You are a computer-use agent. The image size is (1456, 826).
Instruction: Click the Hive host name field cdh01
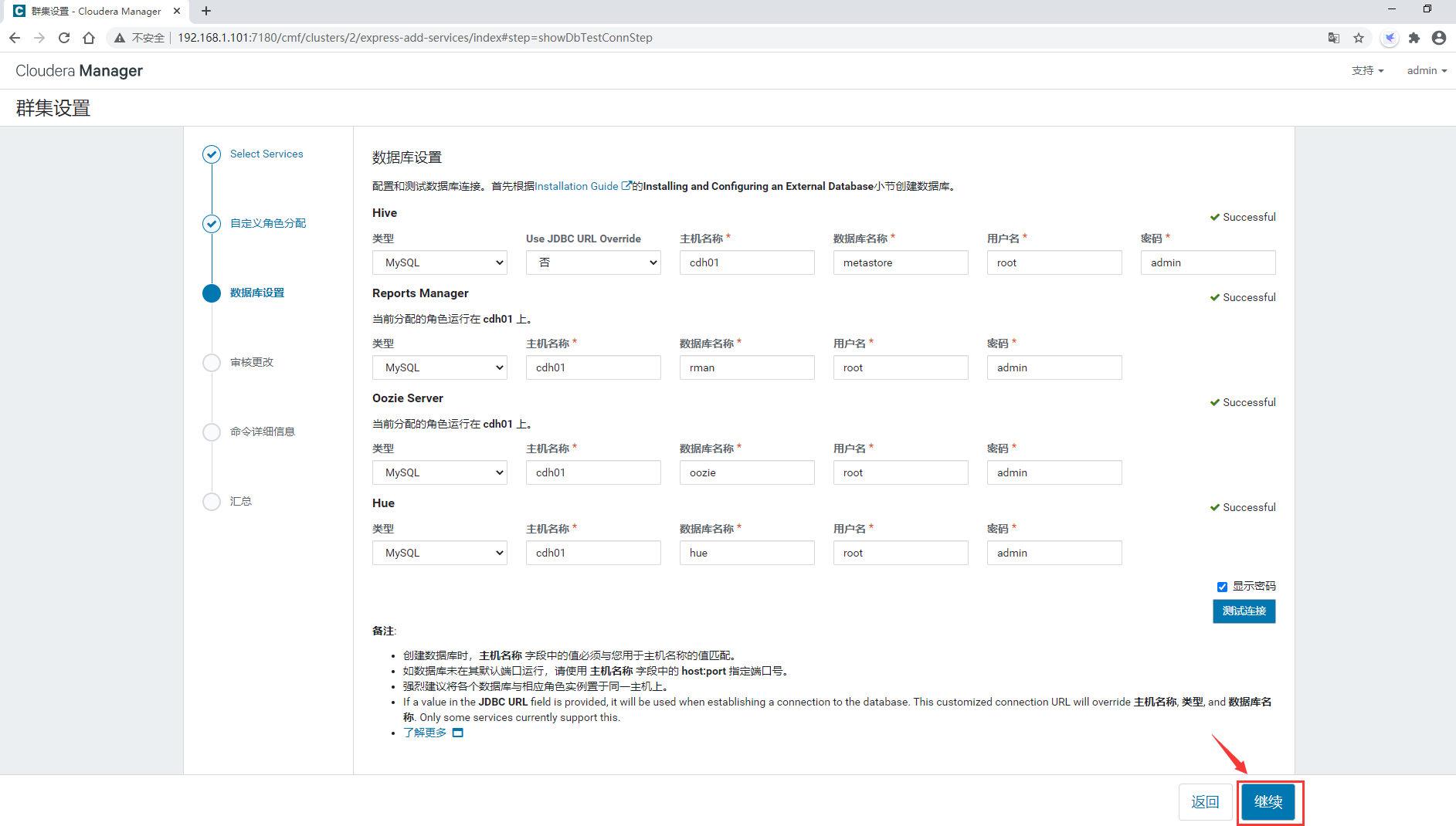[x=747, y=262]
